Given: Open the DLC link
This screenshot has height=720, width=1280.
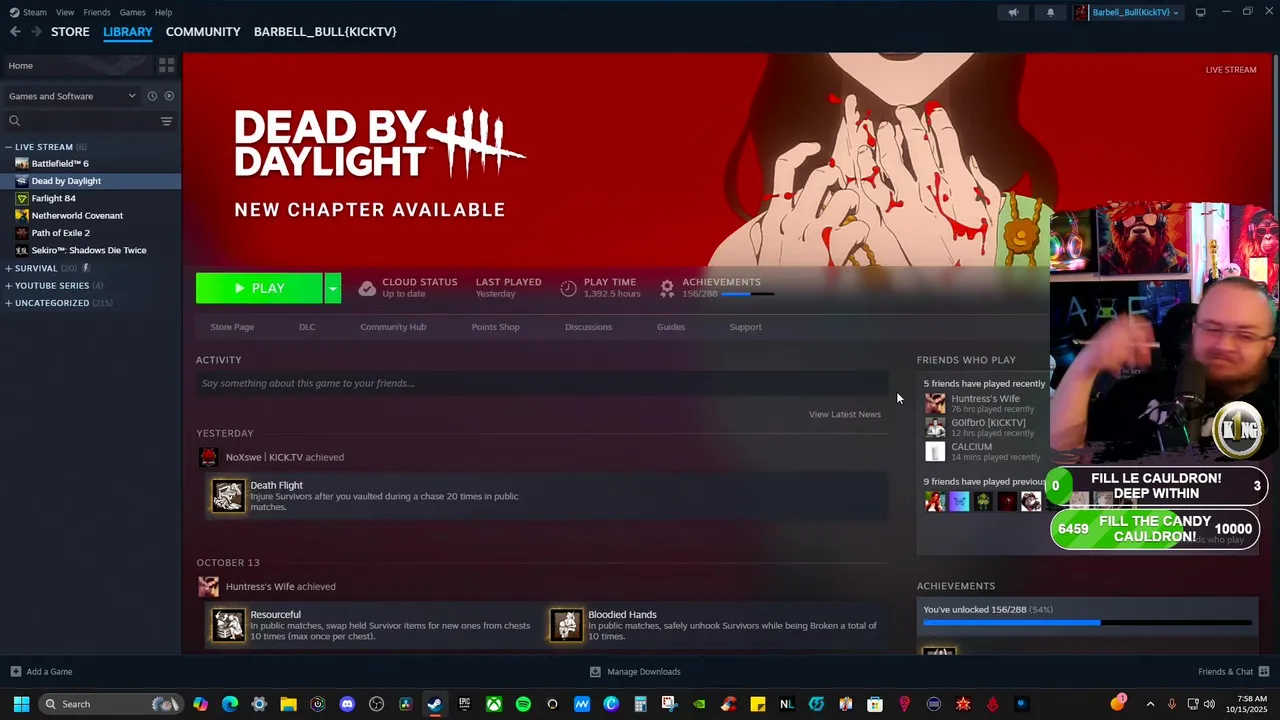Looking at the screenshot, I should pyautogui.click(x=307, y=327).
